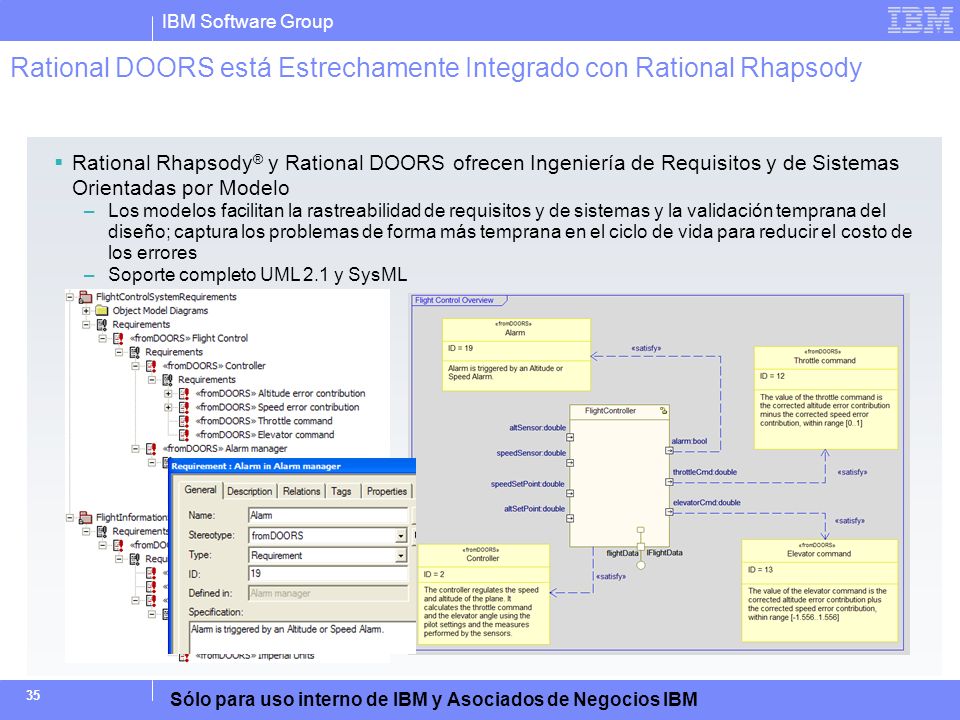Image resolution: width=960 pixels, height=720 pixels.
Task: Select the alarm:bool output port
Action: [x=669, y=451]
